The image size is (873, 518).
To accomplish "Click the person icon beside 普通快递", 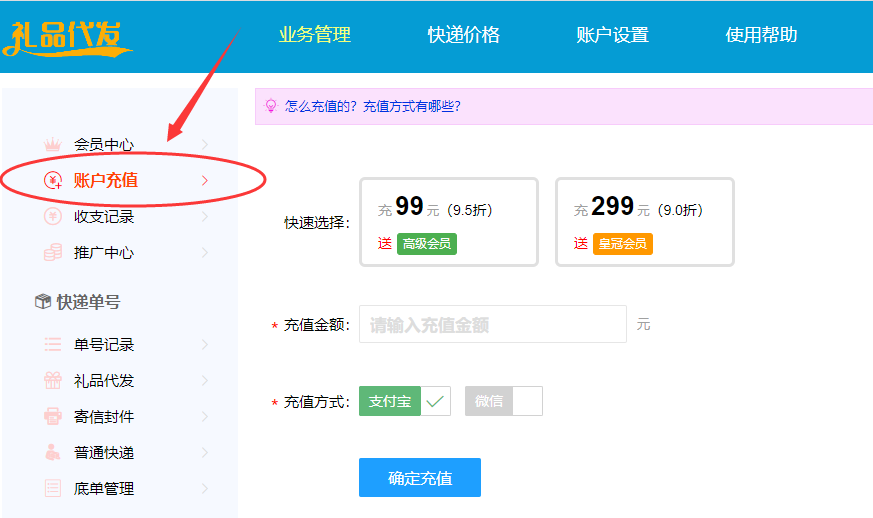I will (x=53, y=453).
